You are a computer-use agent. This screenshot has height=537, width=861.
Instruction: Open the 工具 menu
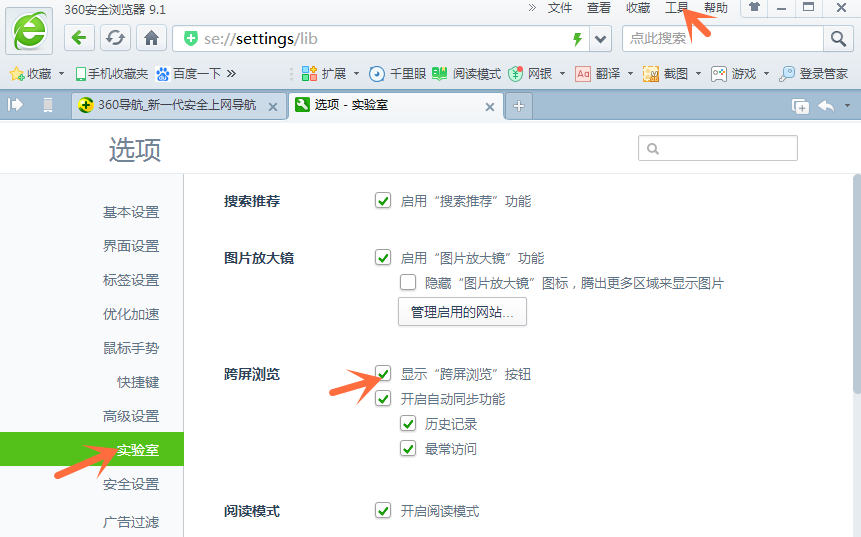(x=676, y=8)
